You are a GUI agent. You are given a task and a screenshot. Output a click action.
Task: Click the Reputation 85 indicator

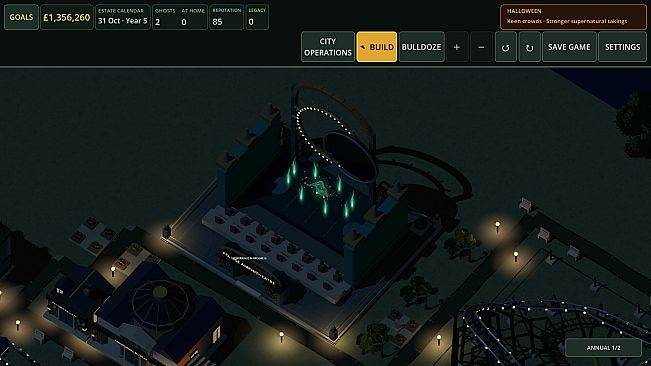pyautogui.click(x=226, y=17)
